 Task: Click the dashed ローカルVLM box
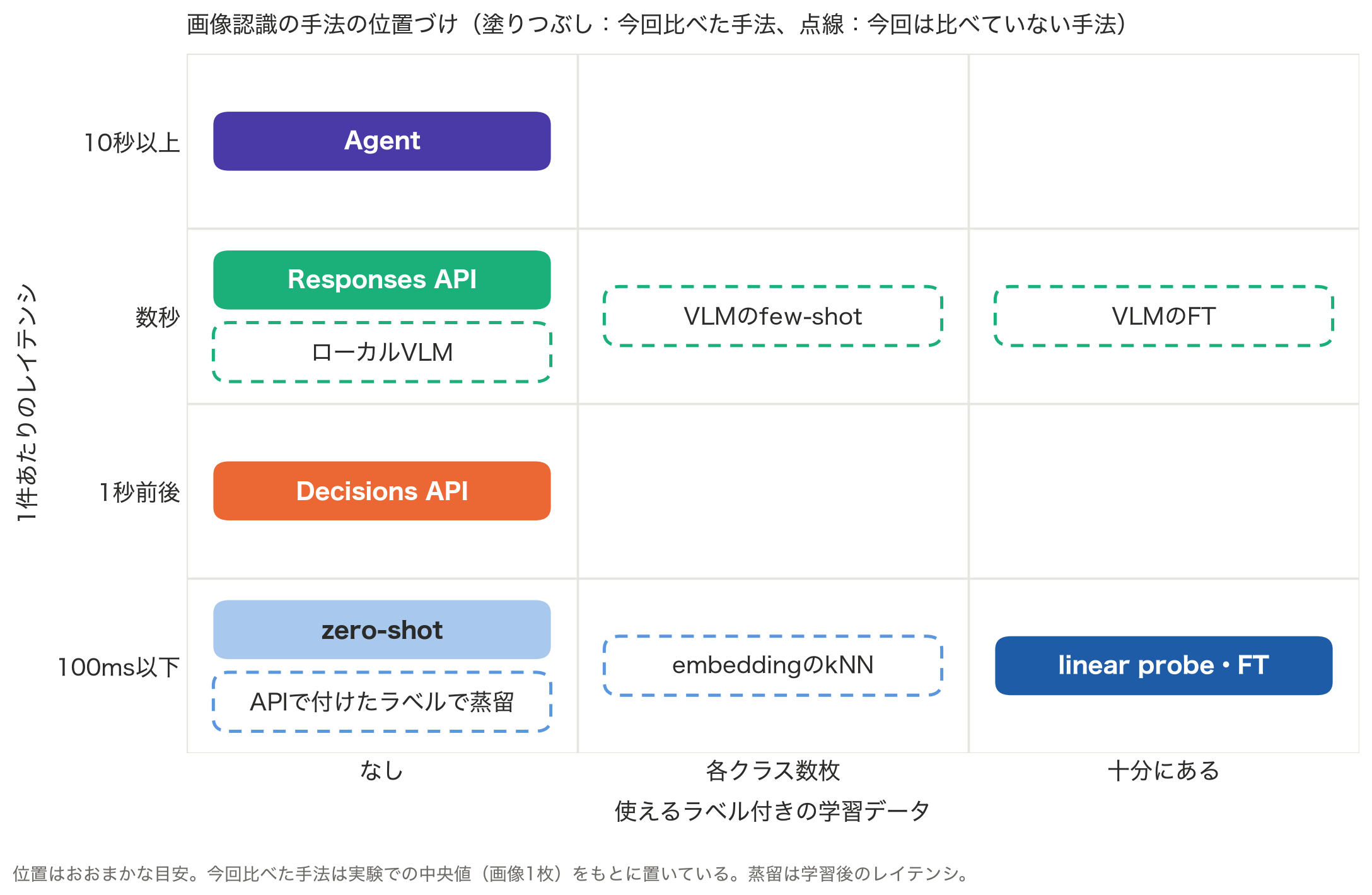[x=381, y=353]
